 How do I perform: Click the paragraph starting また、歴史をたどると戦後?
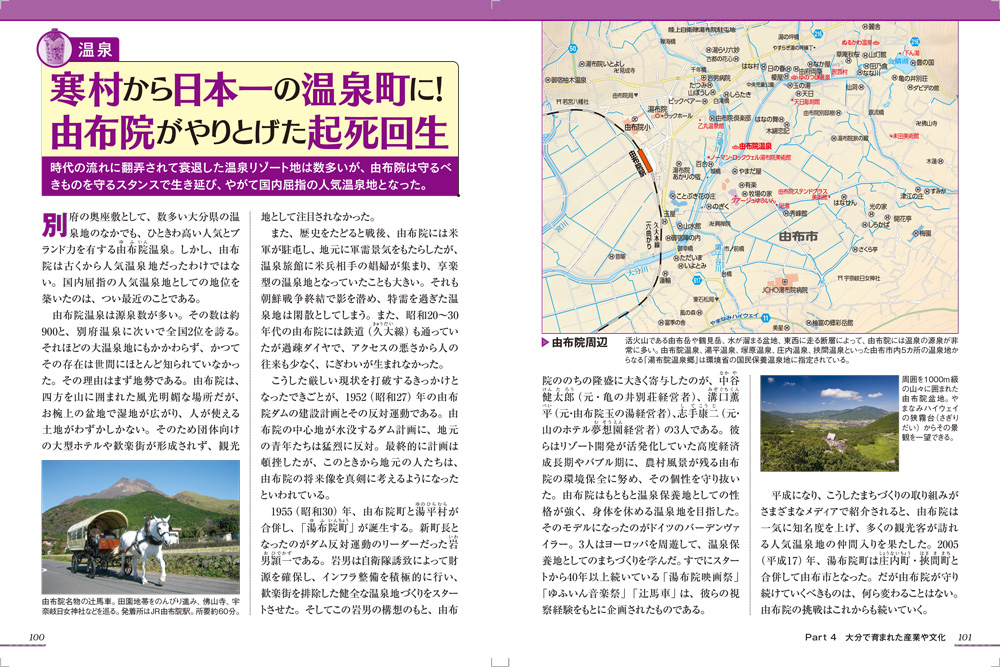pos(360,298)
